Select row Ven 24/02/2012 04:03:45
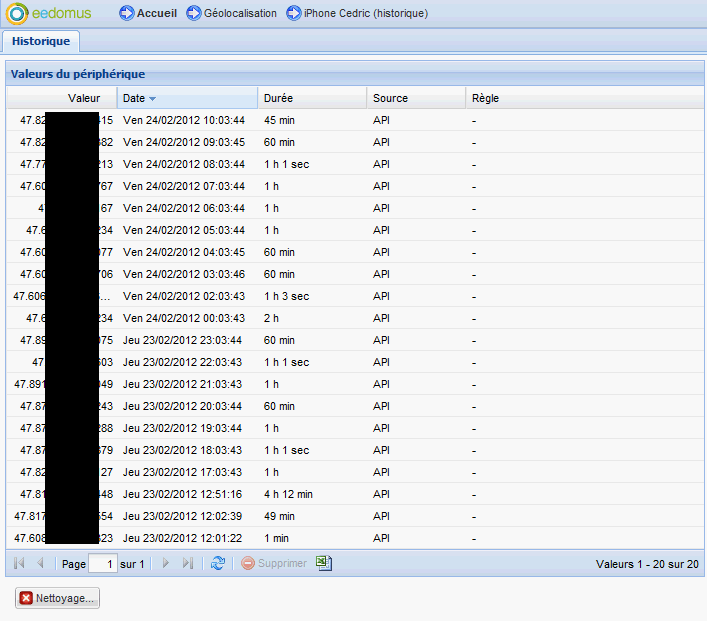The height and width of the screenshot is (621, 707). coord(355,252)
